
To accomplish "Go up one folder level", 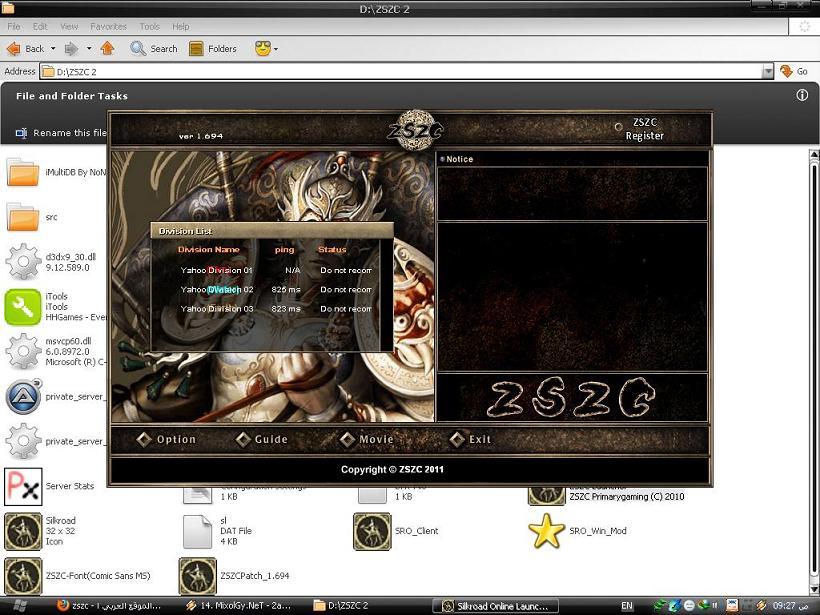I will (107, 48).
